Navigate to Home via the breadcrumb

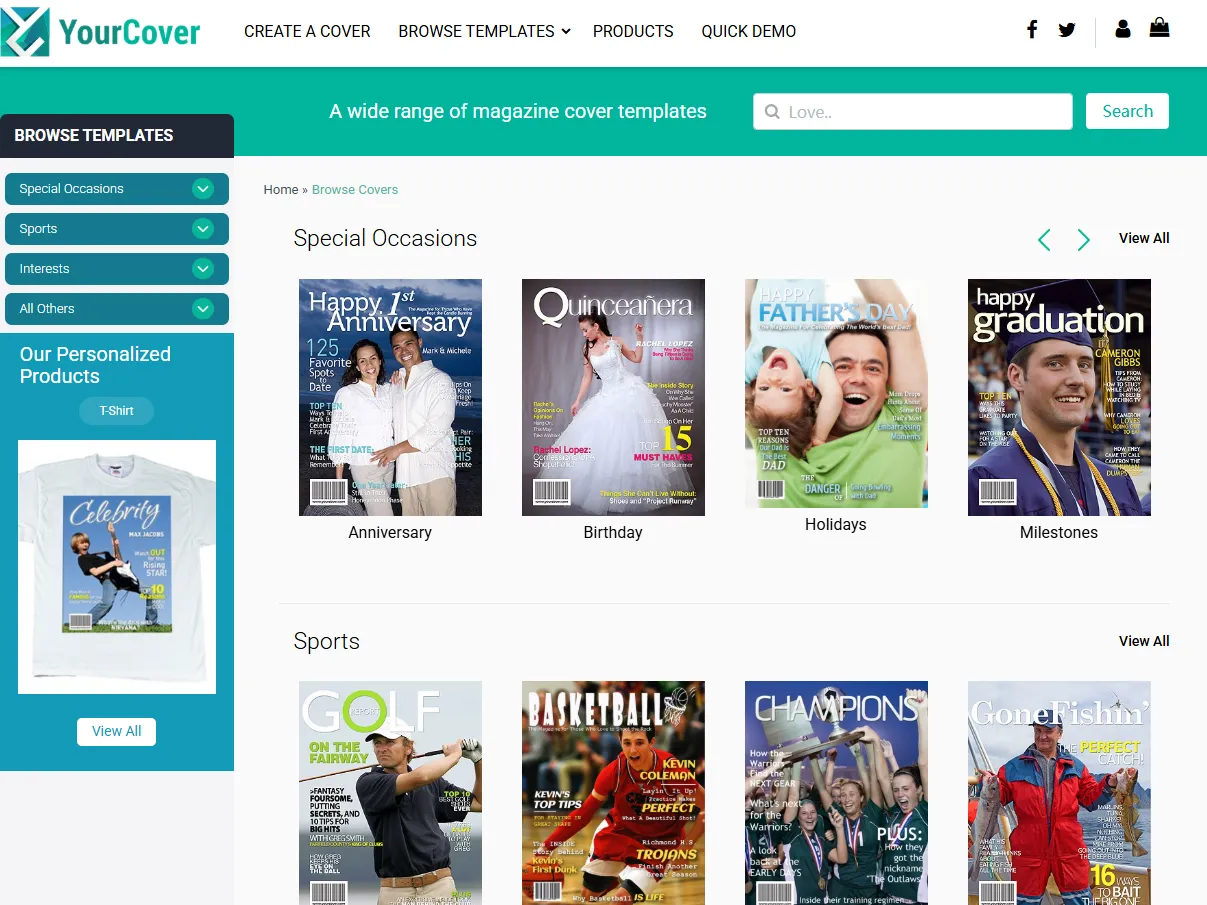point(281,189)
